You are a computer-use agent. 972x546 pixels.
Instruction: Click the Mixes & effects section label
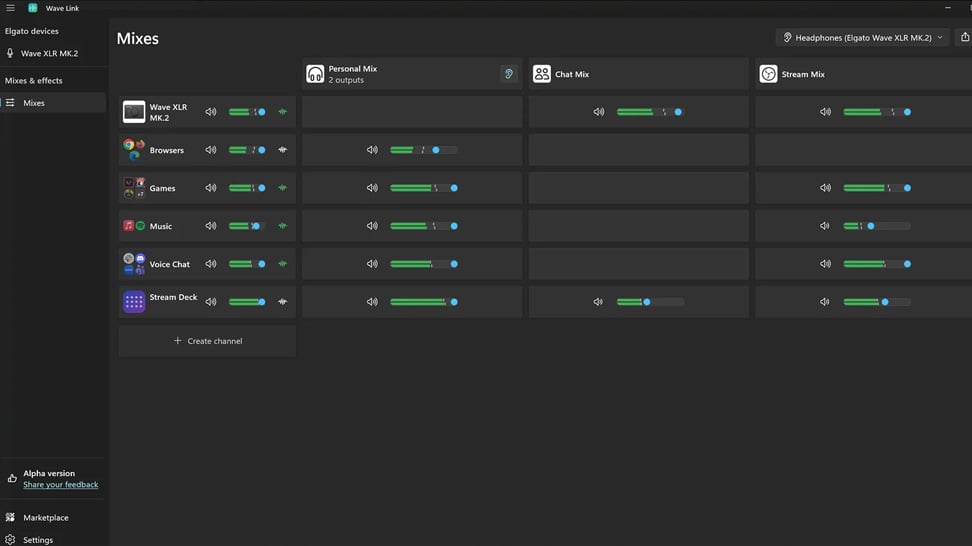pos(33,81)
